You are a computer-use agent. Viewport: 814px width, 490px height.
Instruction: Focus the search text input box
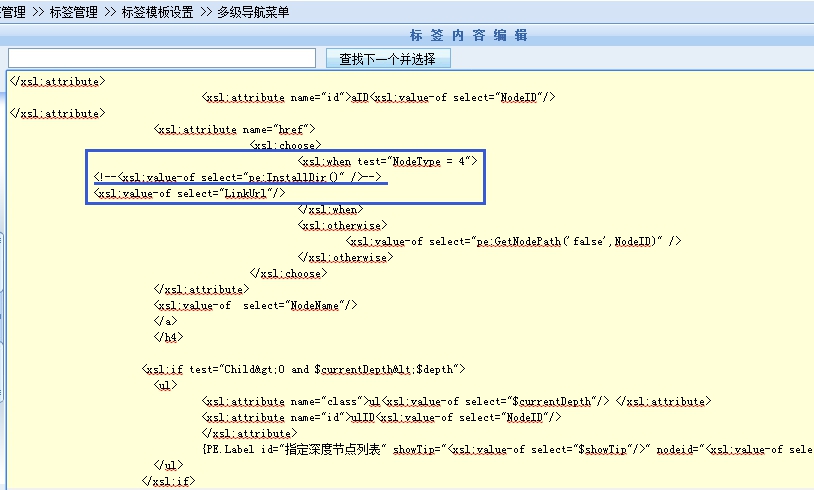[162, 59]
